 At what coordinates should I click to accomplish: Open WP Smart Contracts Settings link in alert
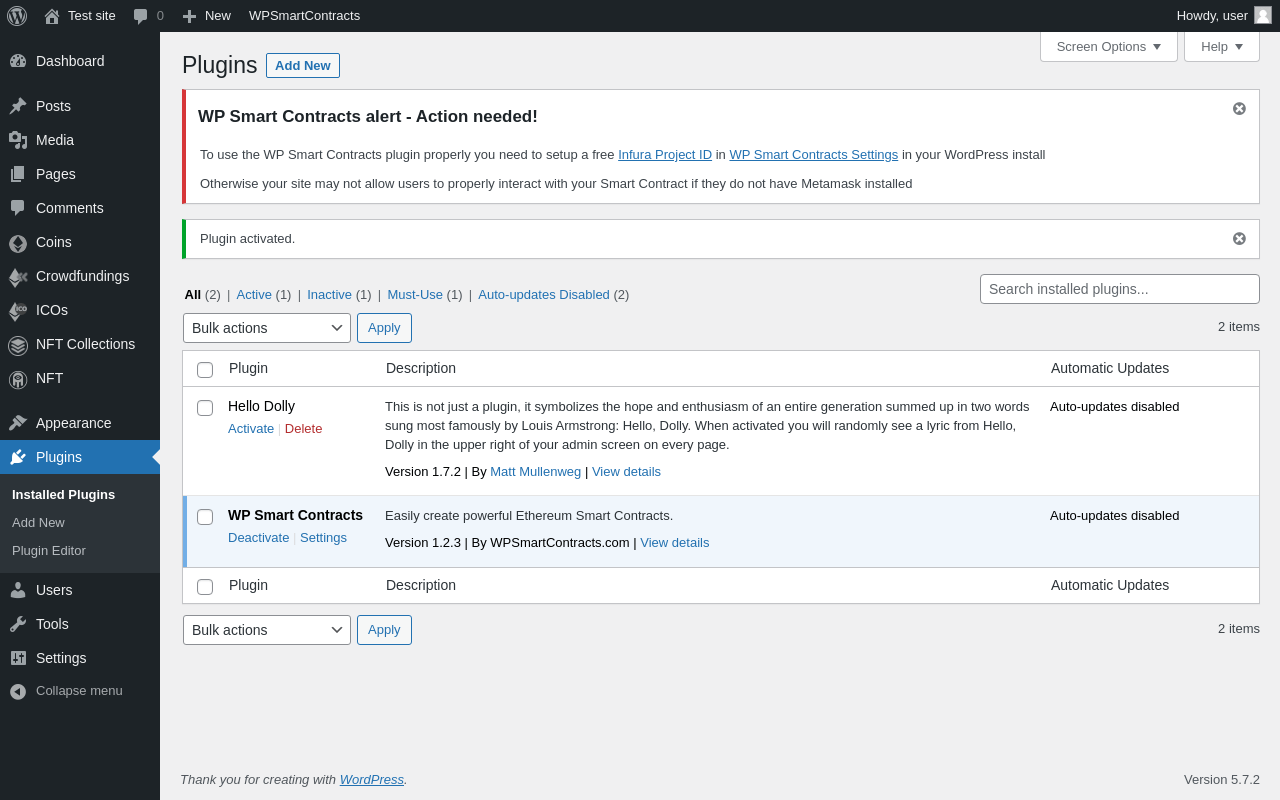click(813, 154)
